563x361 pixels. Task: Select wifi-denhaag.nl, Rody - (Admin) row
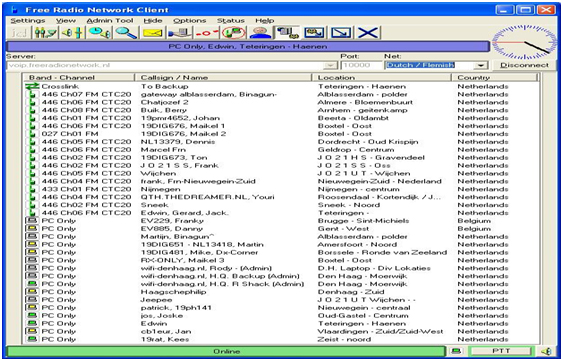coord(282,268)
